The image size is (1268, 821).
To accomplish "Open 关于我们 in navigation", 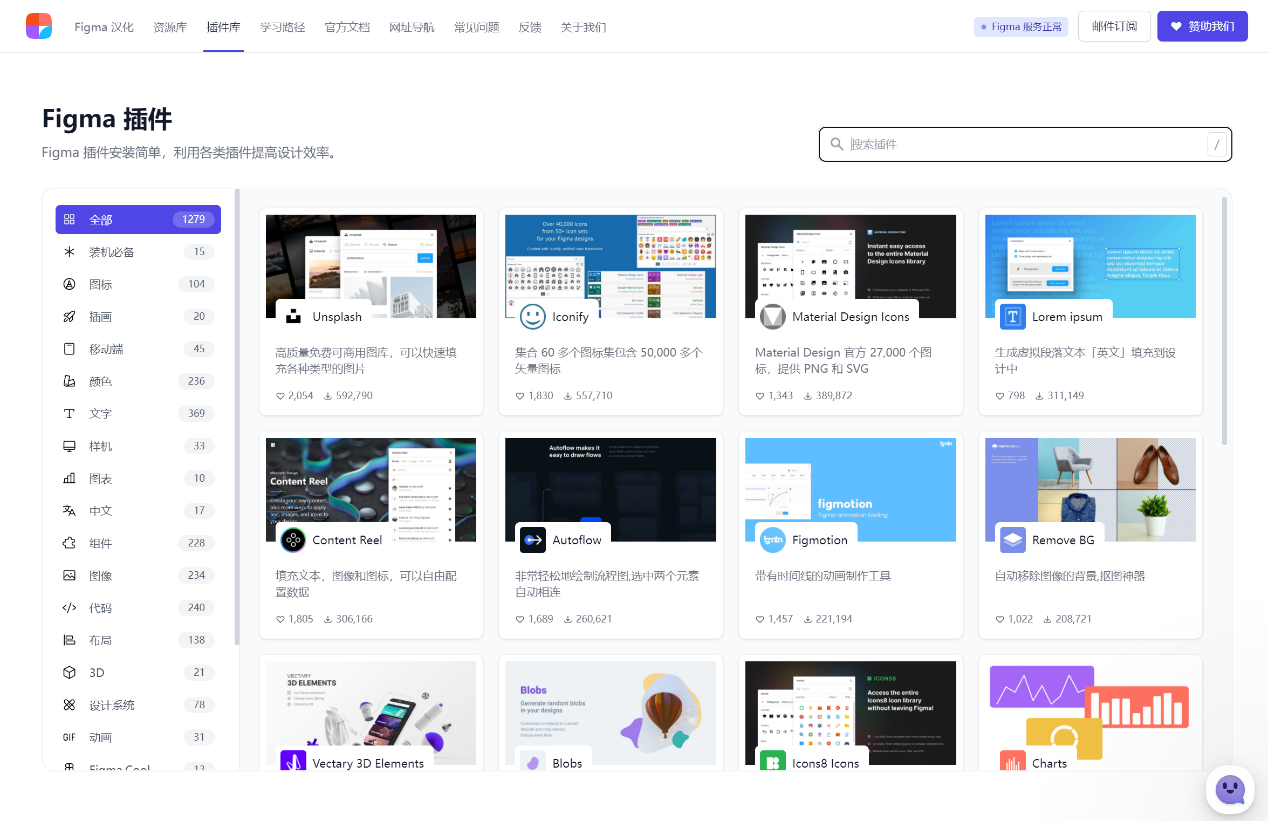I will [x=583, y=27].
